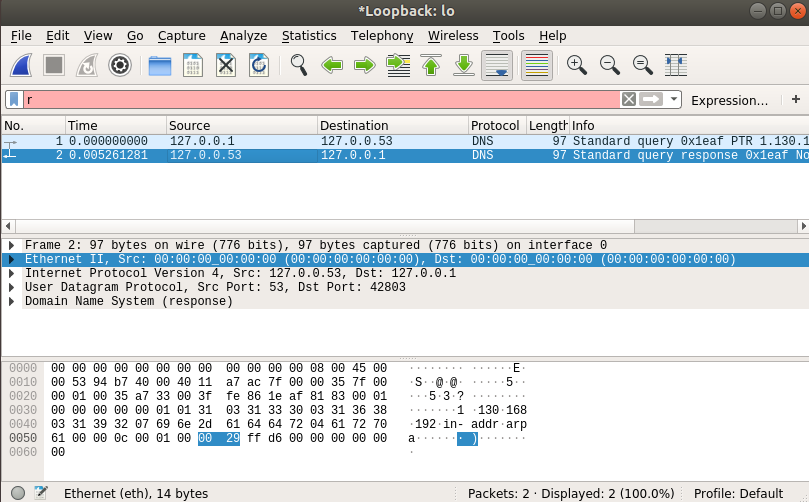Image resolution: width=809 pixels, height=502 pixels.
Task: Open the Wireless menu
Action: pos(453,36)
